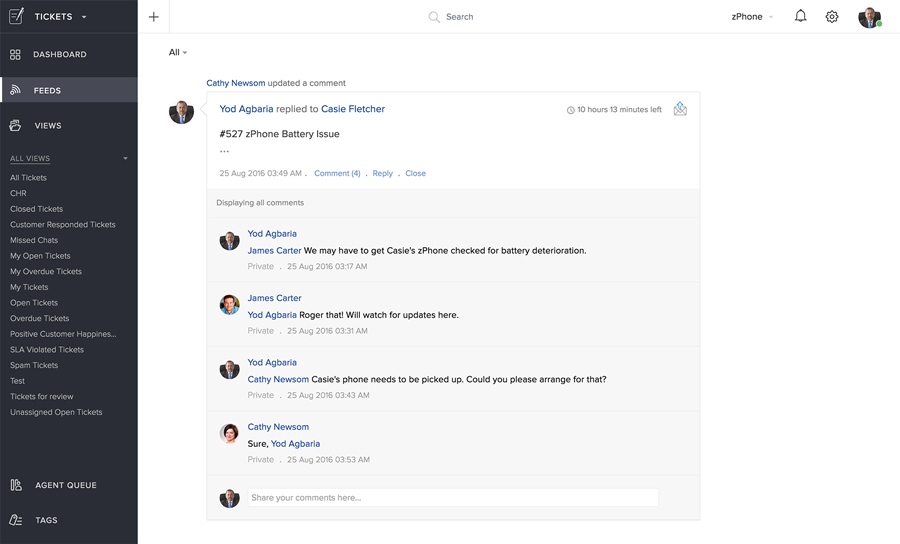Click the mail icon on ticket #527

[680, 109]
